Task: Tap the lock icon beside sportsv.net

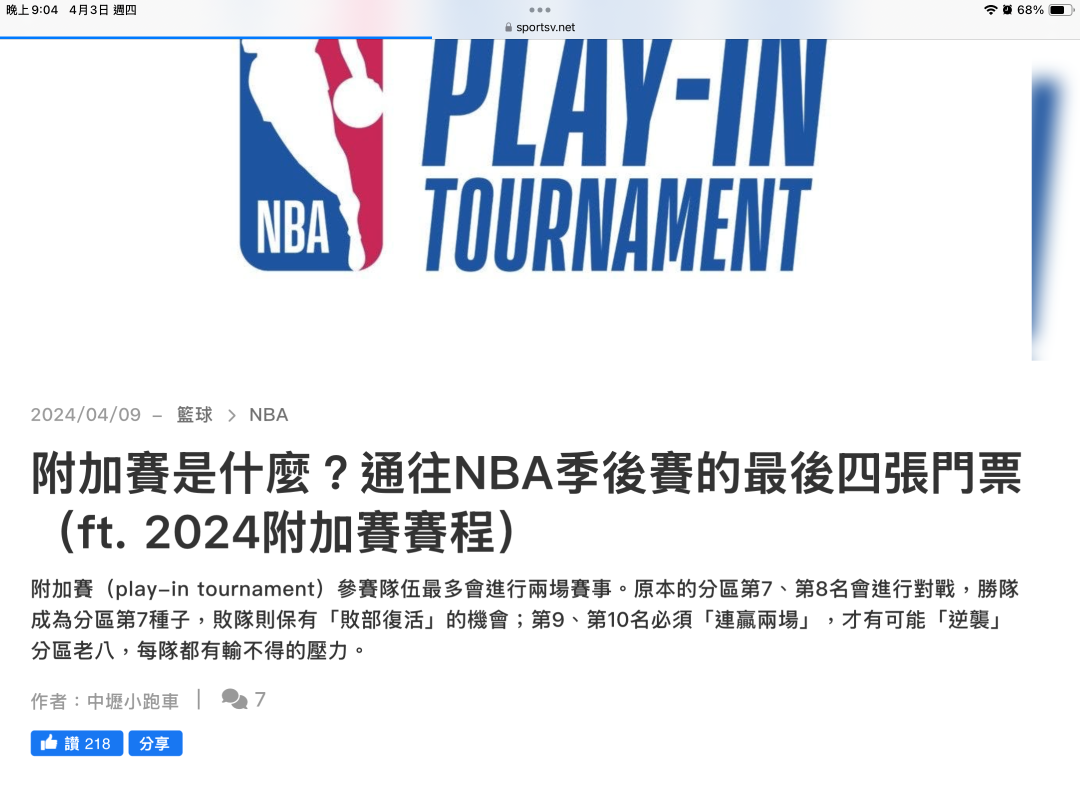Action: tap(508, 28)
